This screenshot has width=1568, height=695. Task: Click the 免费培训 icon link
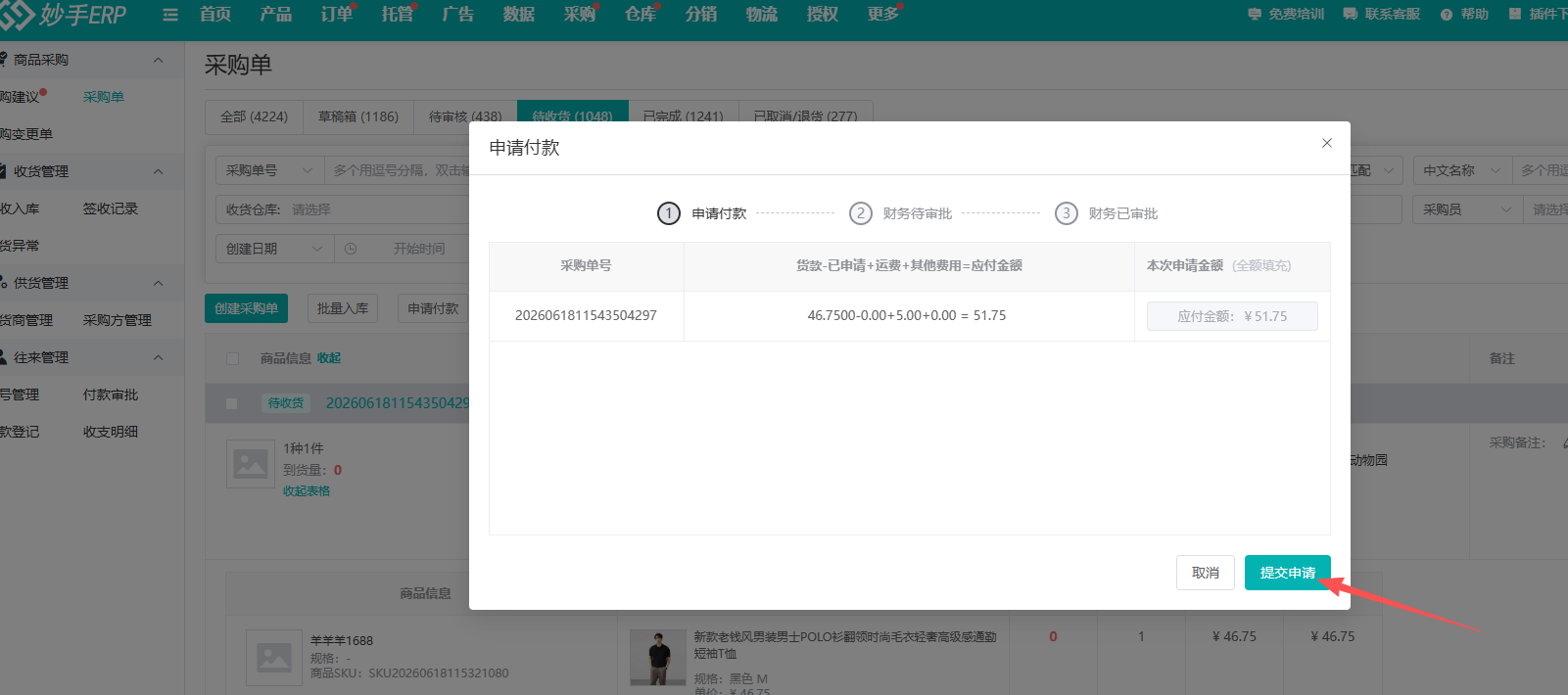[x=1255, y=14]
